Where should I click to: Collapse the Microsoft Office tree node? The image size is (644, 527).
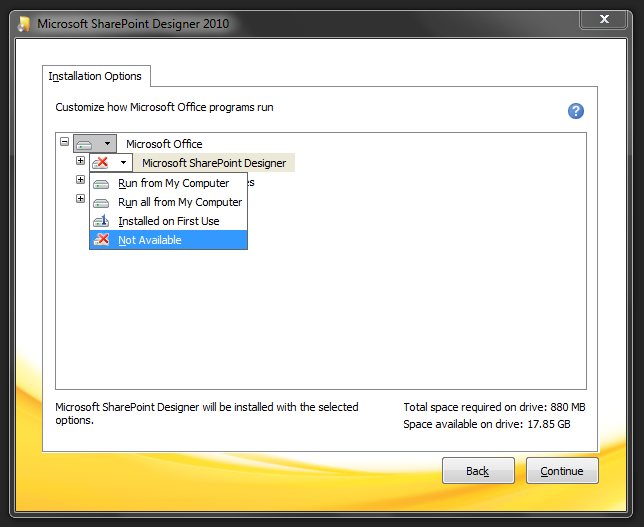(x=64, y=142)
